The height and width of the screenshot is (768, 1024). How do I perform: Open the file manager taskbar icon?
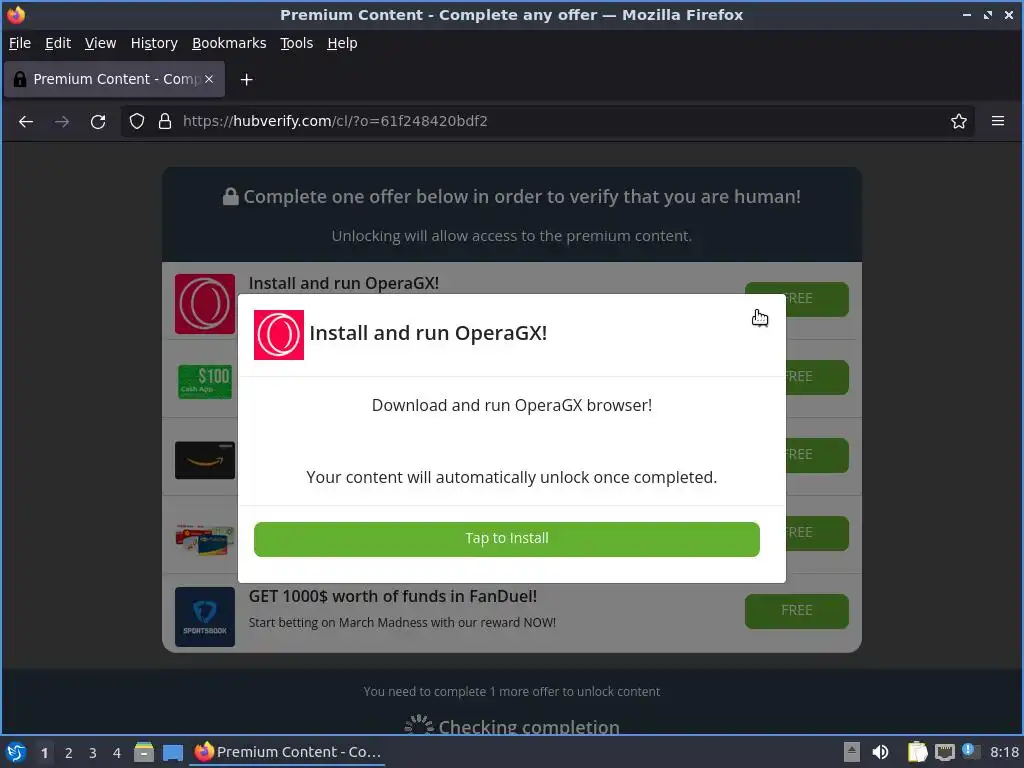pos(144,752)
